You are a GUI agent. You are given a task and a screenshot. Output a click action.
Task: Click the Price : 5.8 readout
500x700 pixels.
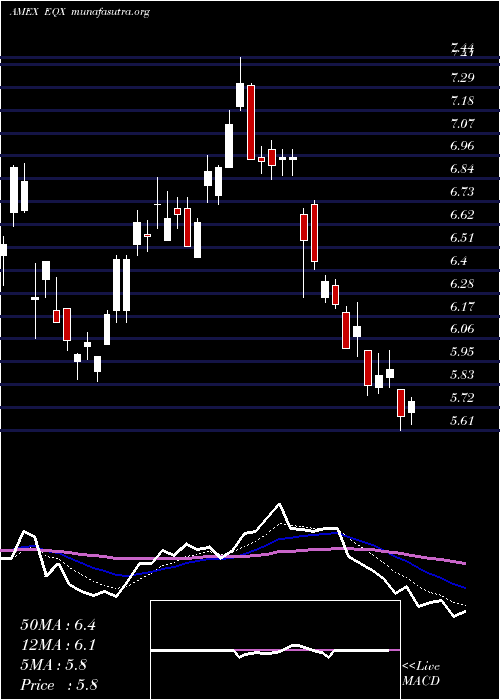59,685
